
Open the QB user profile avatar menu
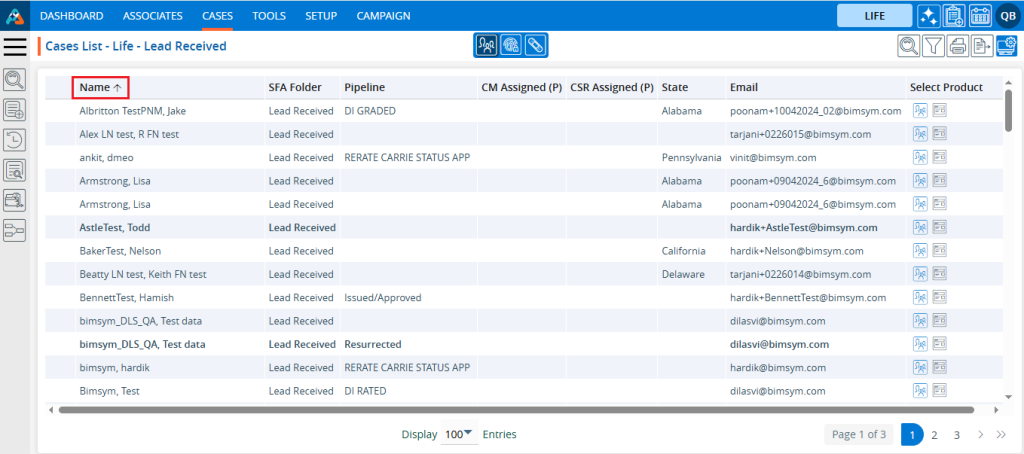click(x=1006, y=16)
